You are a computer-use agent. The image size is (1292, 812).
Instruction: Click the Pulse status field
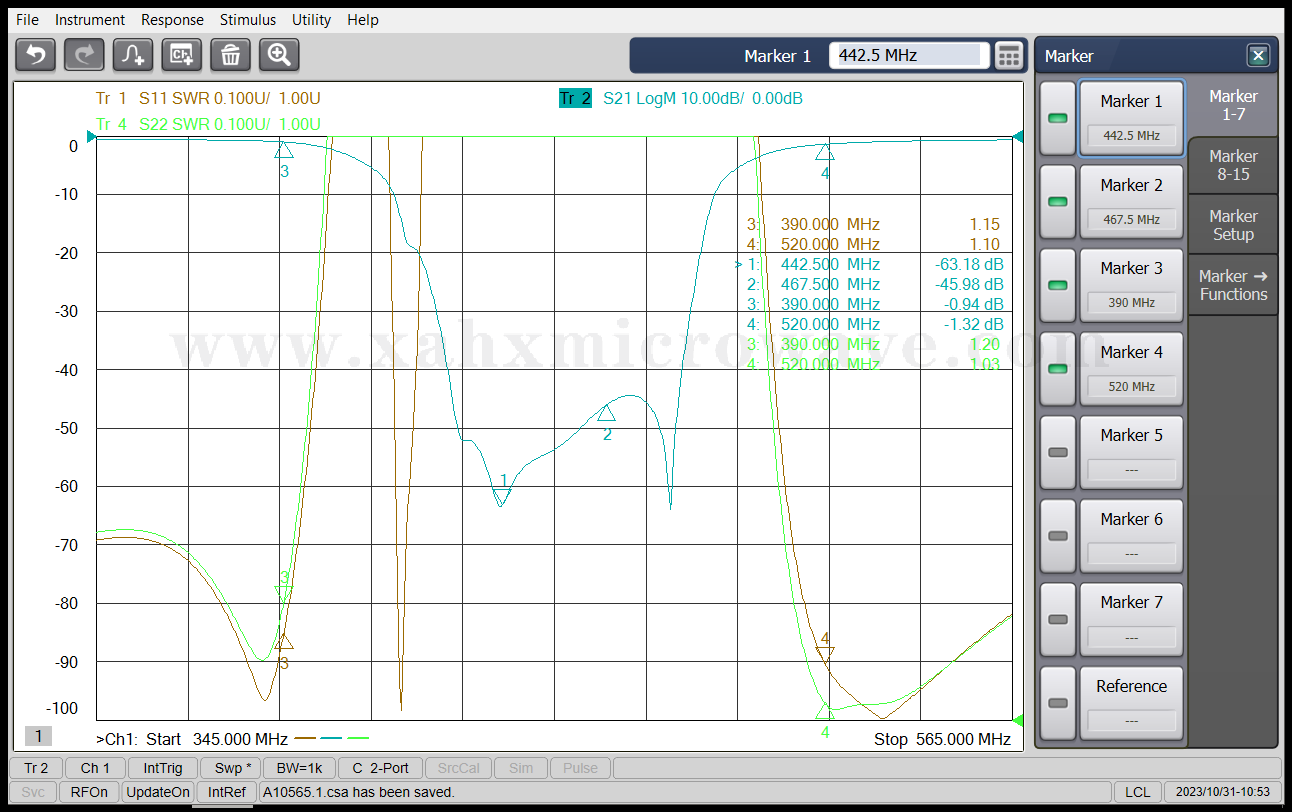tap(580, 768)
